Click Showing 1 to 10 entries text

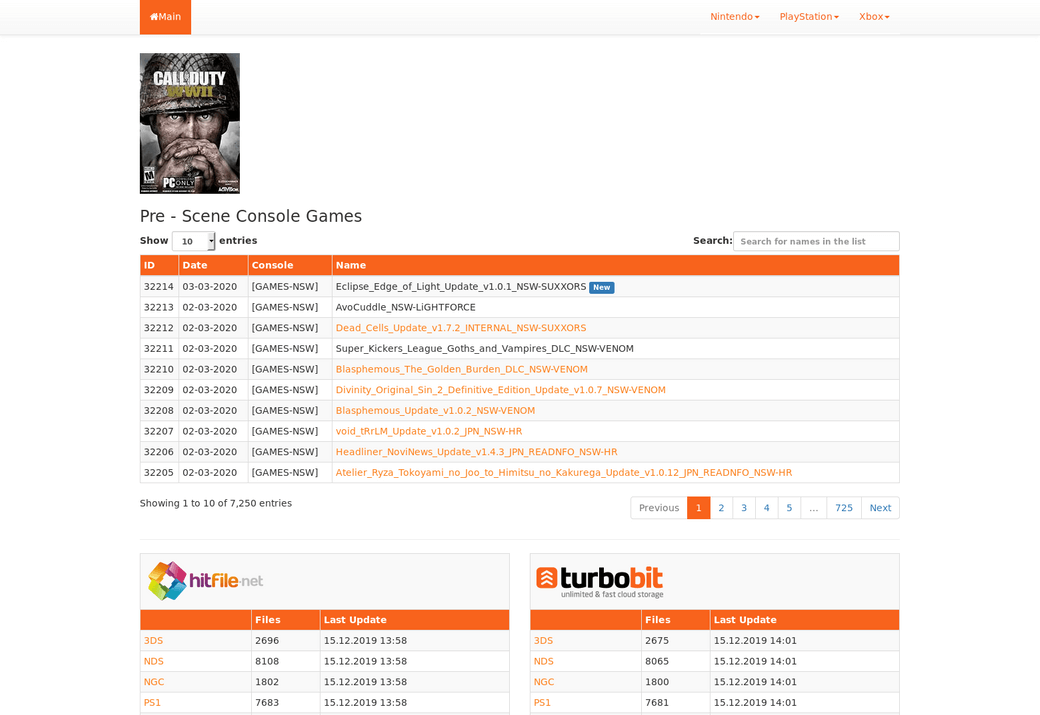216,503
